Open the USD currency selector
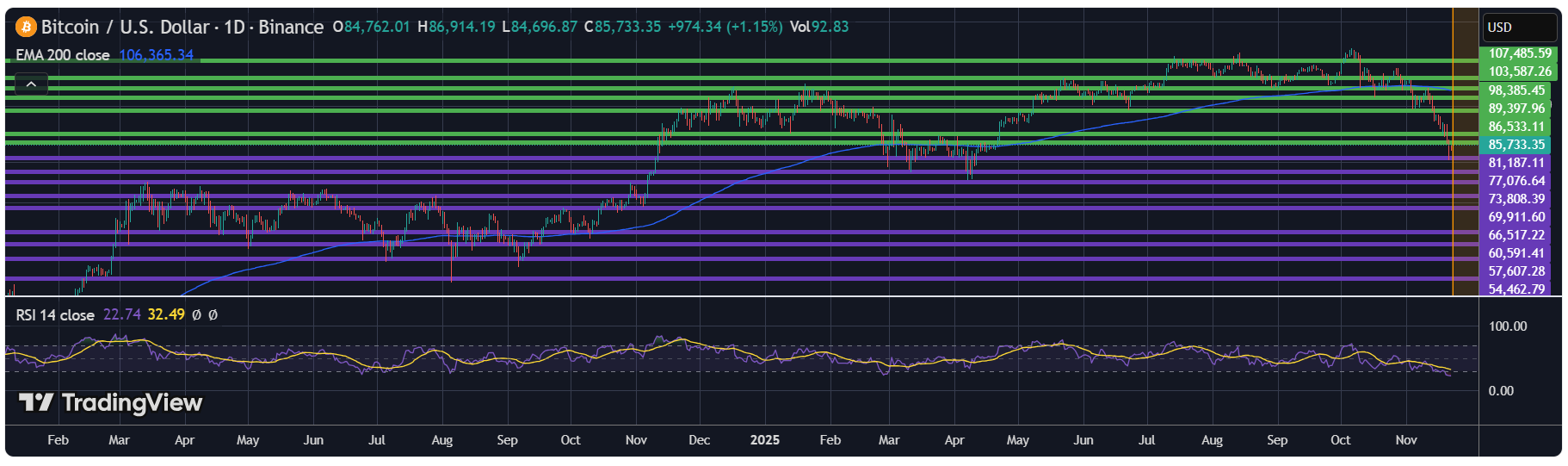This screenshot has height=466, width=1568. point(1520,28)
